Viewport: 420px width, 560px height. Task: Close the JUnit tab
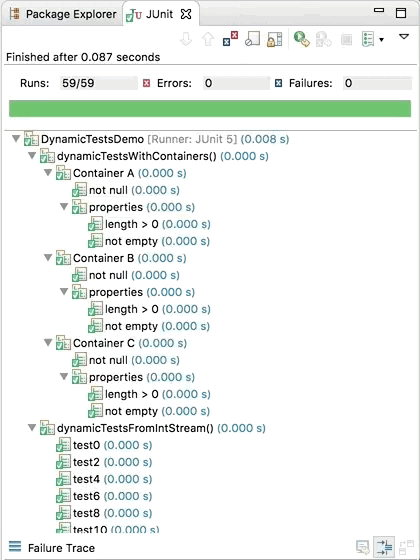click(x=186, y=14)
